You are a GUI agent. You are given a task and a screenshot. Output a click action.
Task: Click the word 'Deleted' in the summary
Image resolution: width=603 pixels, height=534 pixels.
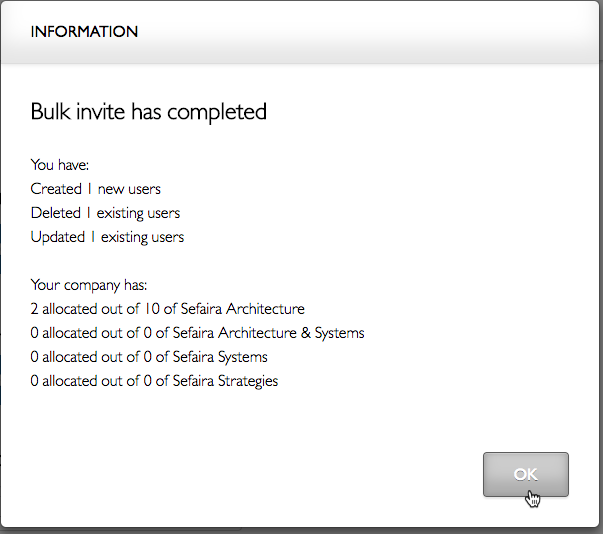[x=56, y=213]
